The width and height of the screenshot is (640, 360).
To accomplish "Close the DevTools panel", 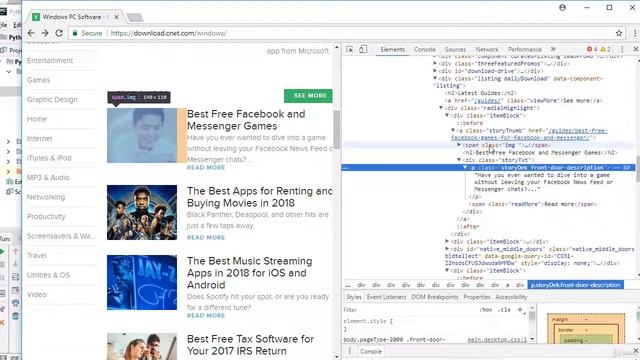I will pos(636,49).
